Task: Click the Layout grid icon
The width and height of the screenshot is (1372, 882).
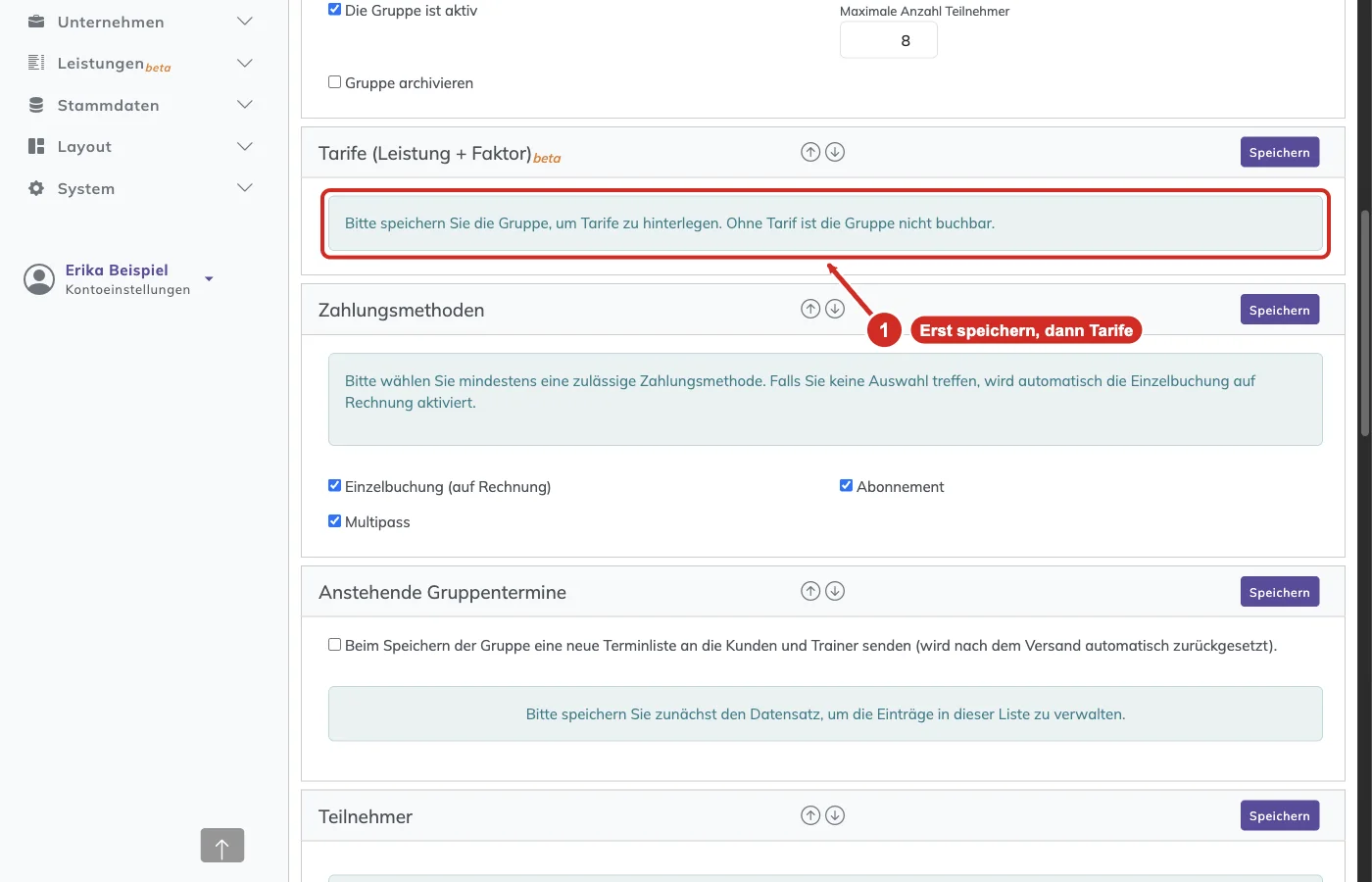Action: tap(36, 146)
